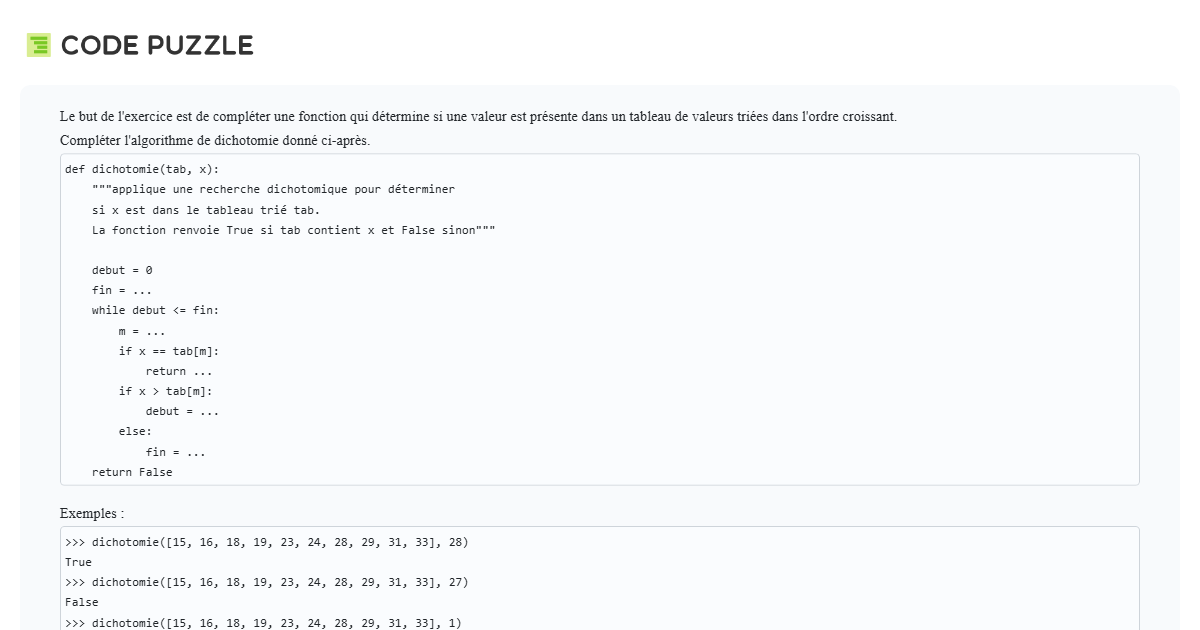Click the docstring line in the code block
This screenshot has height=630, width=1200.
(270, 189)
